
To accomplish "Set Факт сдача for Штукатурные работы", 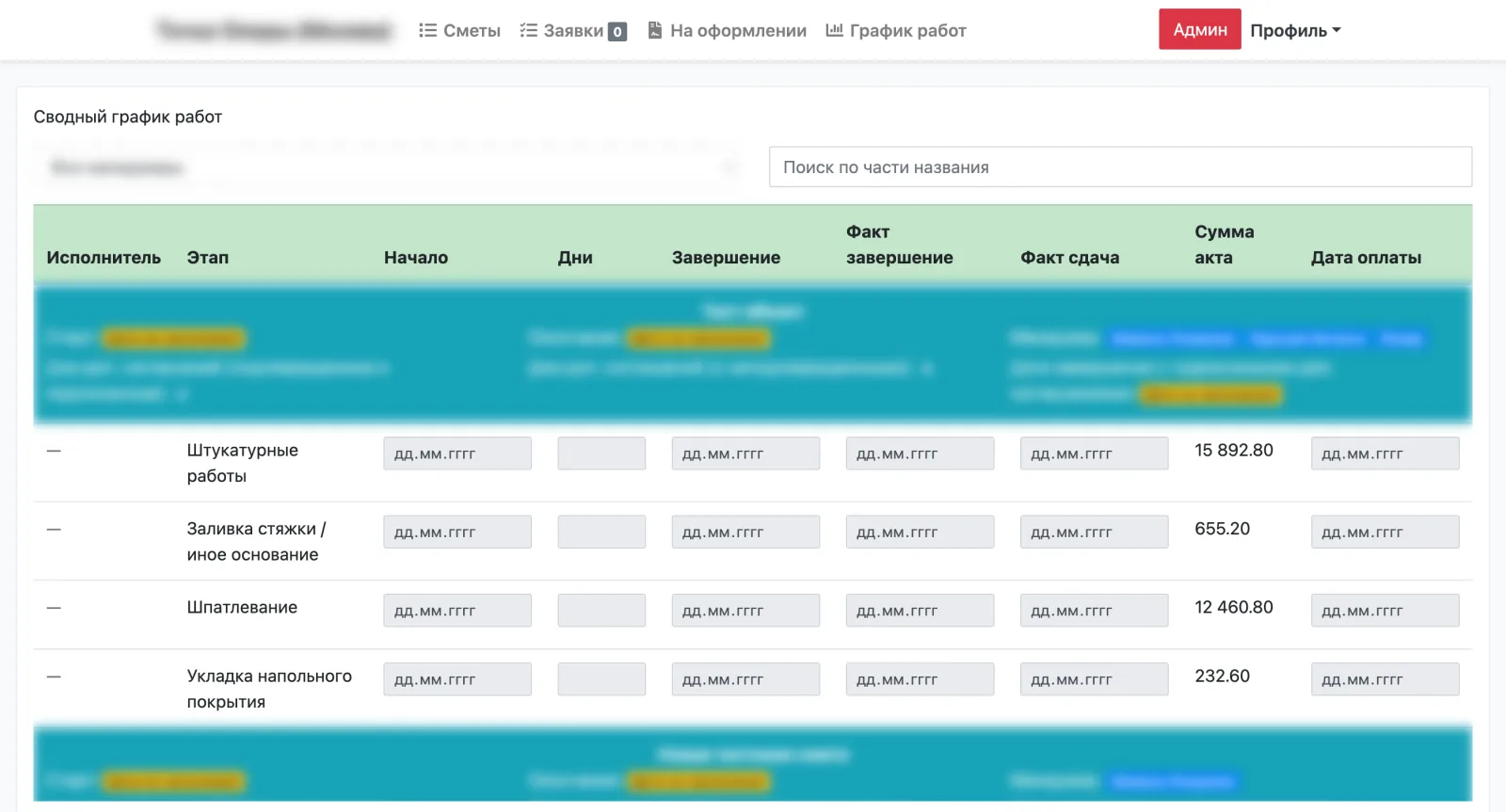I will 1094,454.
